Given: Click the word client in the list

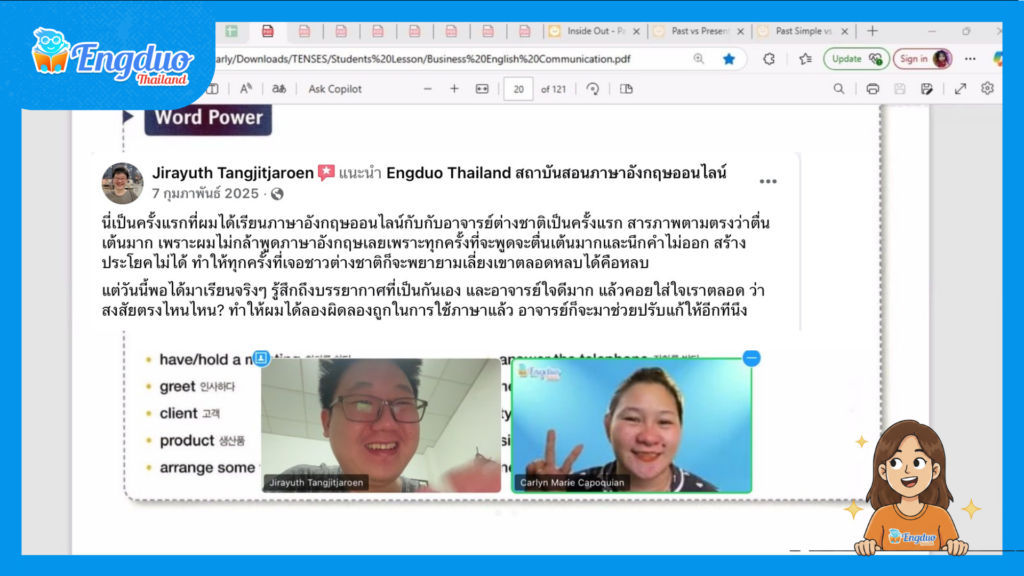Looking at the screenshot, I should 178,413.
